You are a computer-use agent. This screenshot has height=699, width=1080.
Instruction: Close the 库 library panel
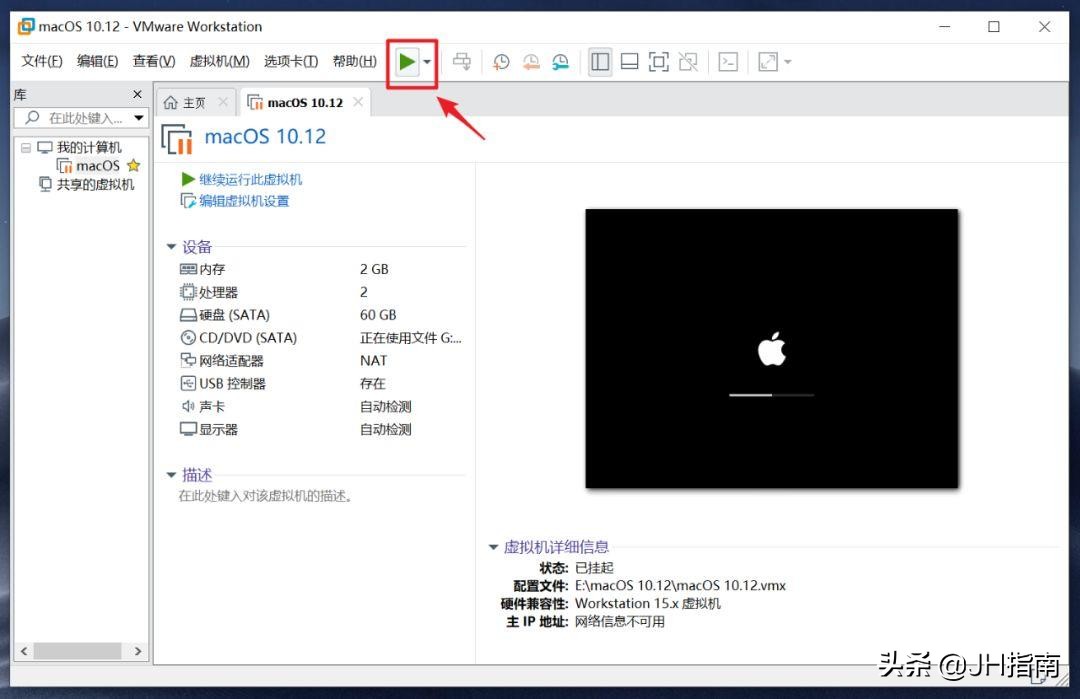pyautogui.click(x=137, y=94)
